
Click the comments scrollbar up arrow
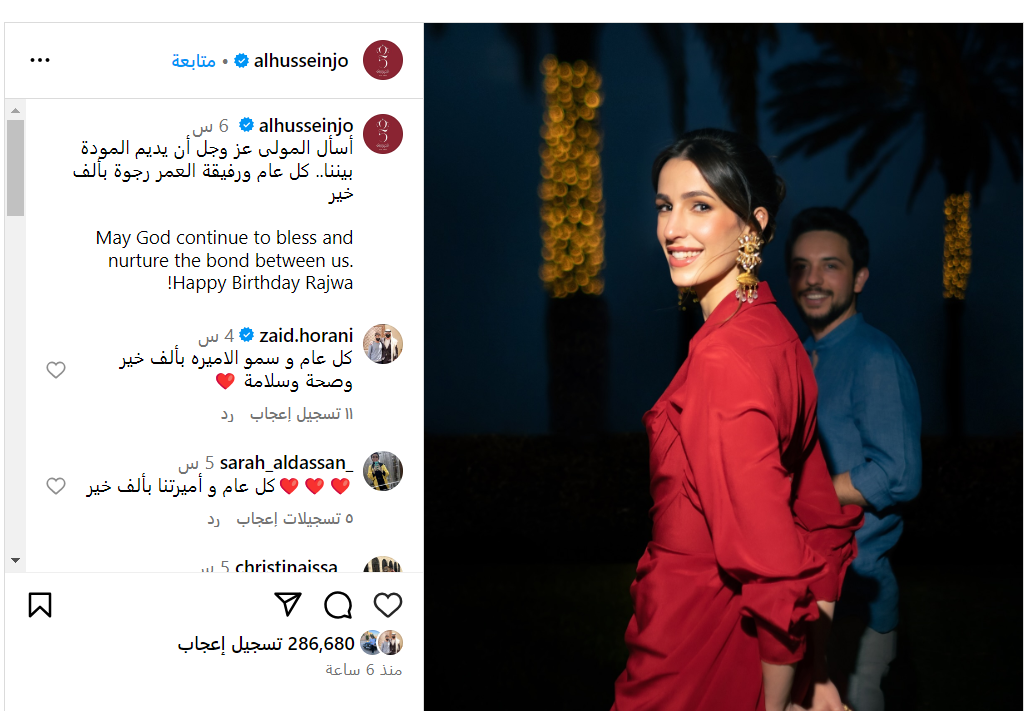(x=15, y=110)
